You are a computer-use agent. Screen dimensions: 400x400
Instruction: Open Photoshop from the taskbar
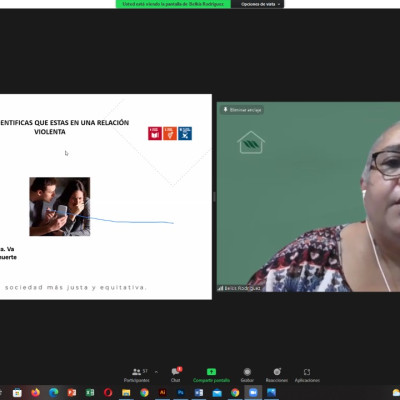pos(181,393)
